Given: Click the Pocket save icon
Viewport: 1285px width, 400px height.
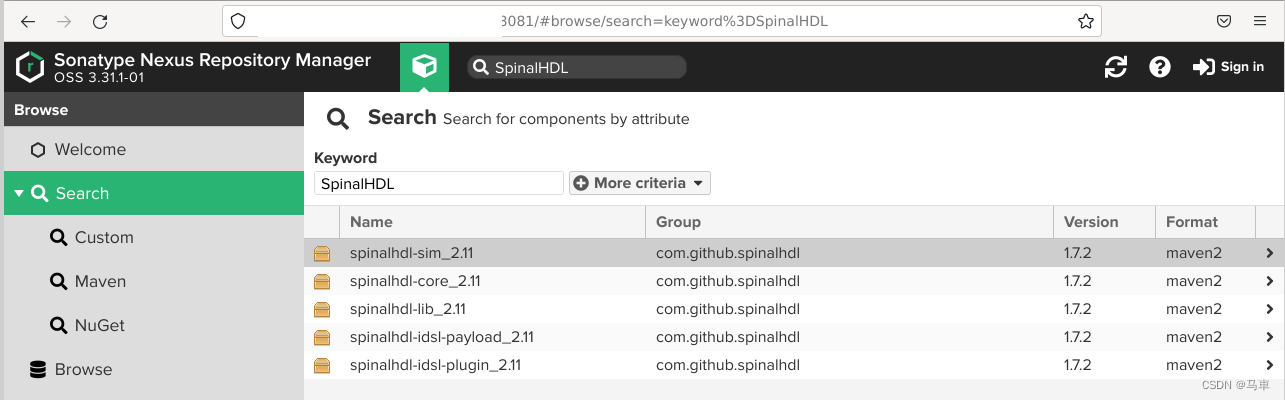Looking at the screenshot, I should (1223, 21).
